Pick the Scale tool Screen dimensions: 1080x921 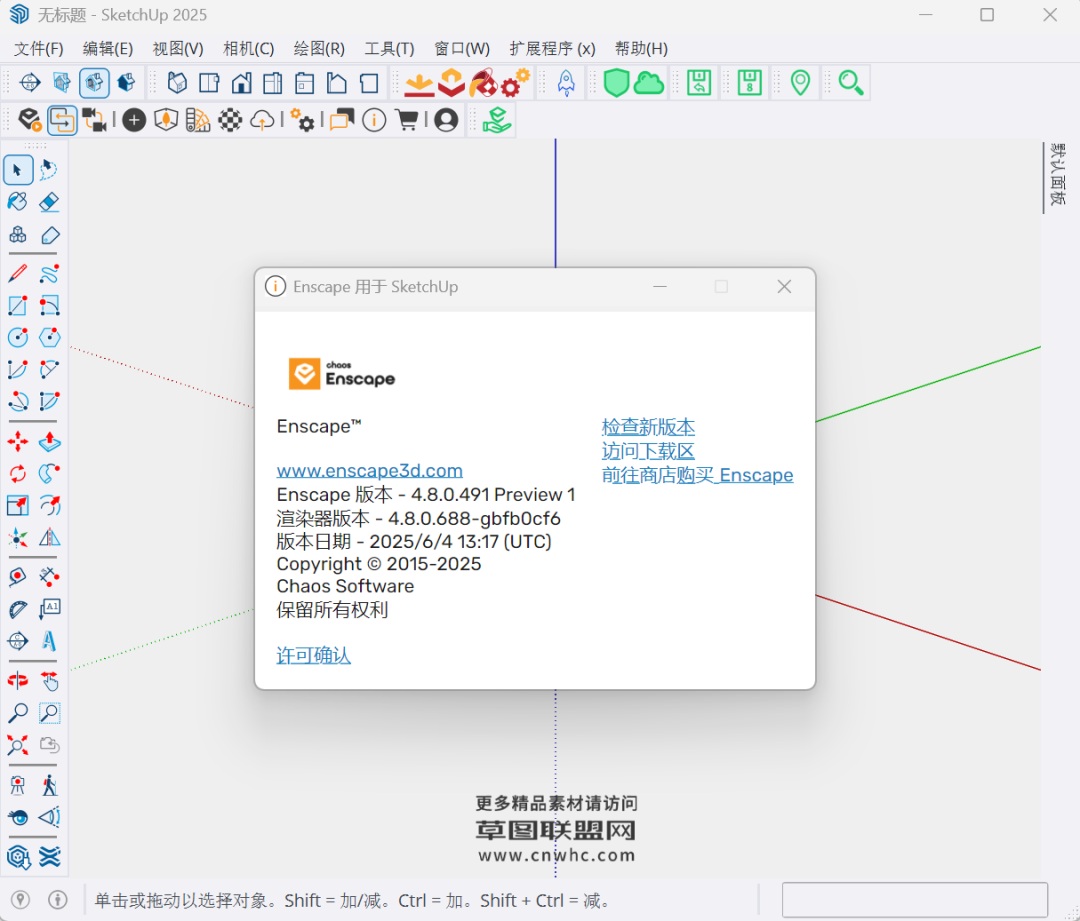pyautogui.click(x=18, y=506)
